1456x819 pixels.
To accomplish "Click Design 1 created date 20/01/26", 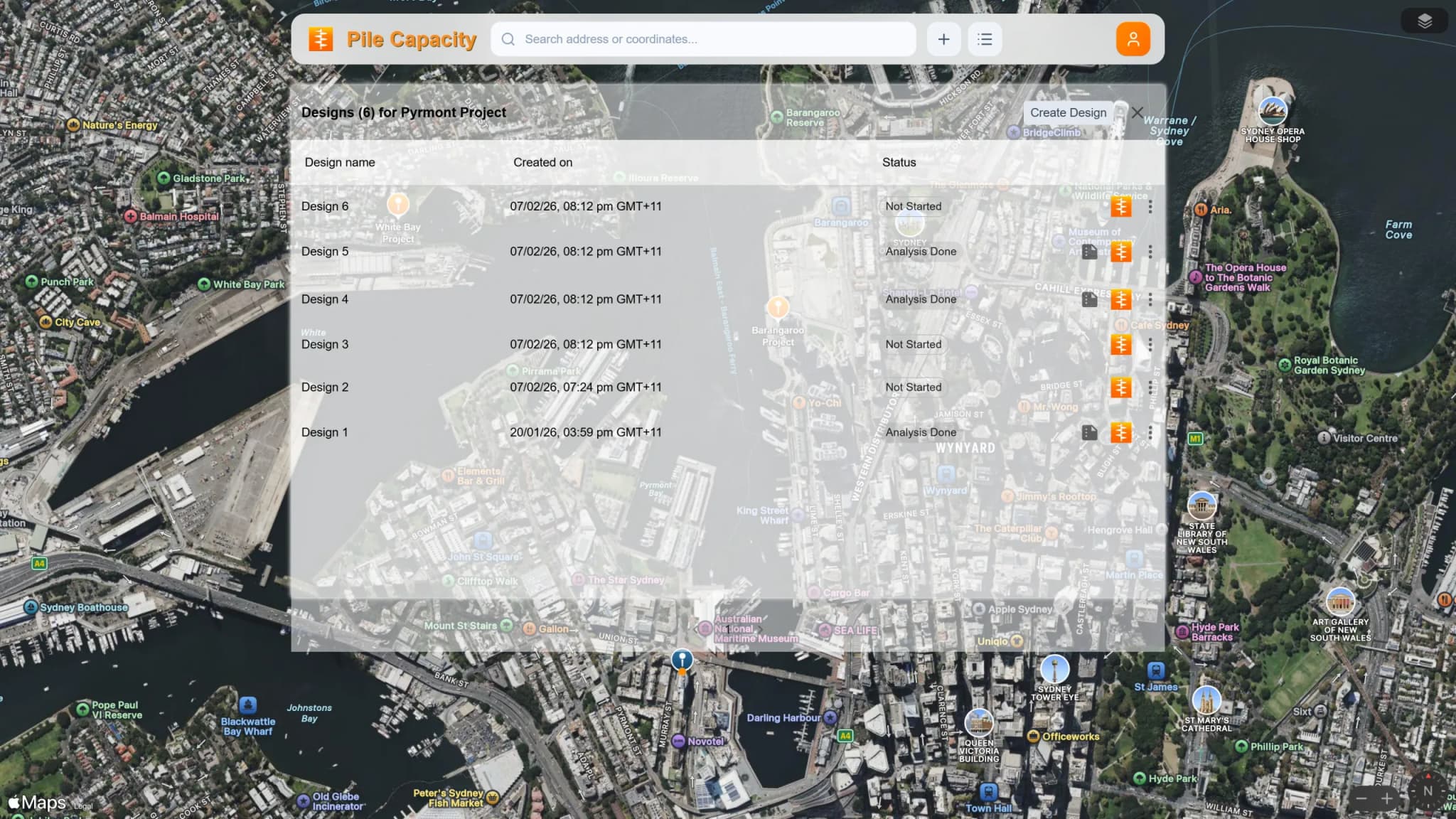I will 586,432.
